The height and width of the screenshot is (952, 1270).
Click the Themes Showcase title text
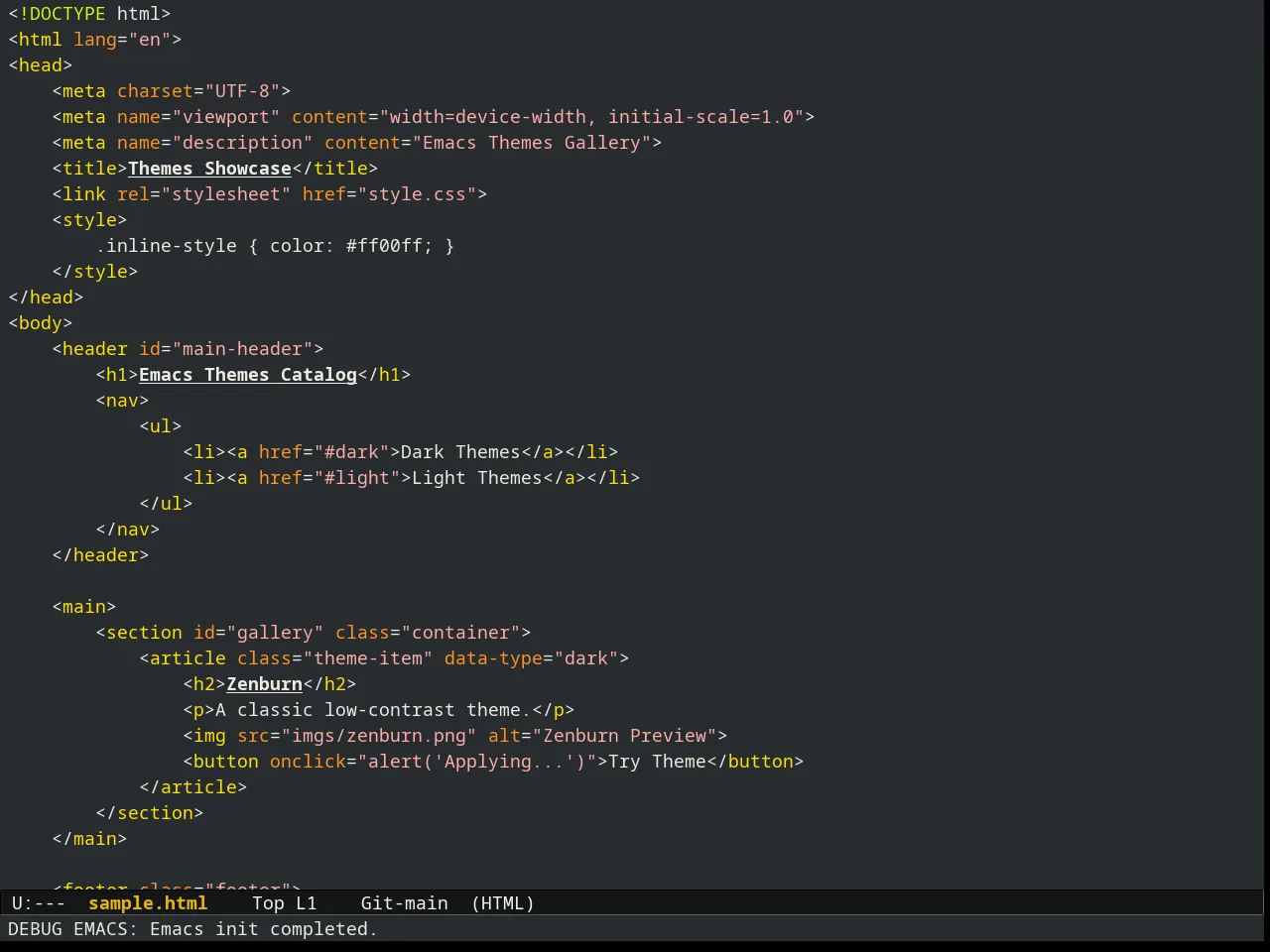point(209,169)
